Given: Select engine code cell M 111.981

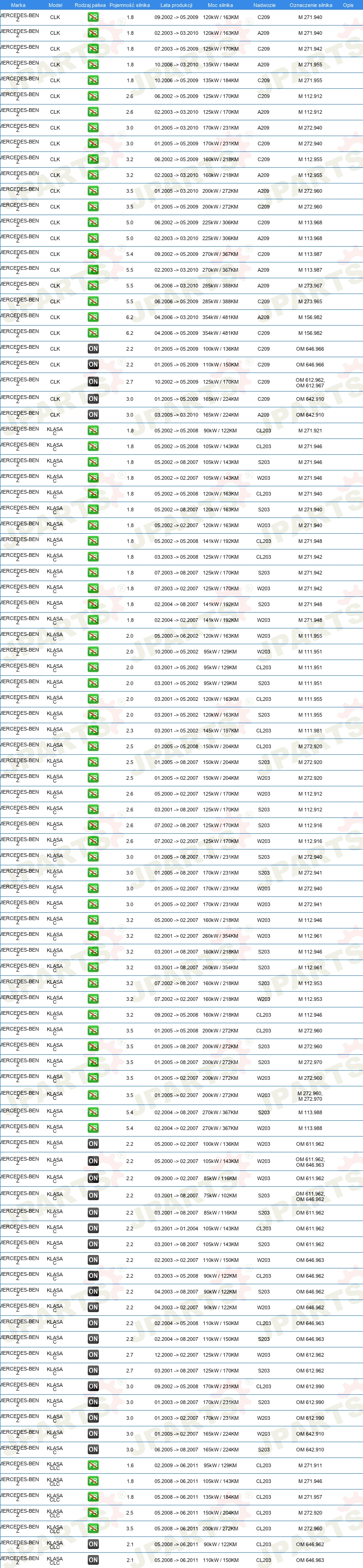Looking at the screenshot, I should [310, 731].
